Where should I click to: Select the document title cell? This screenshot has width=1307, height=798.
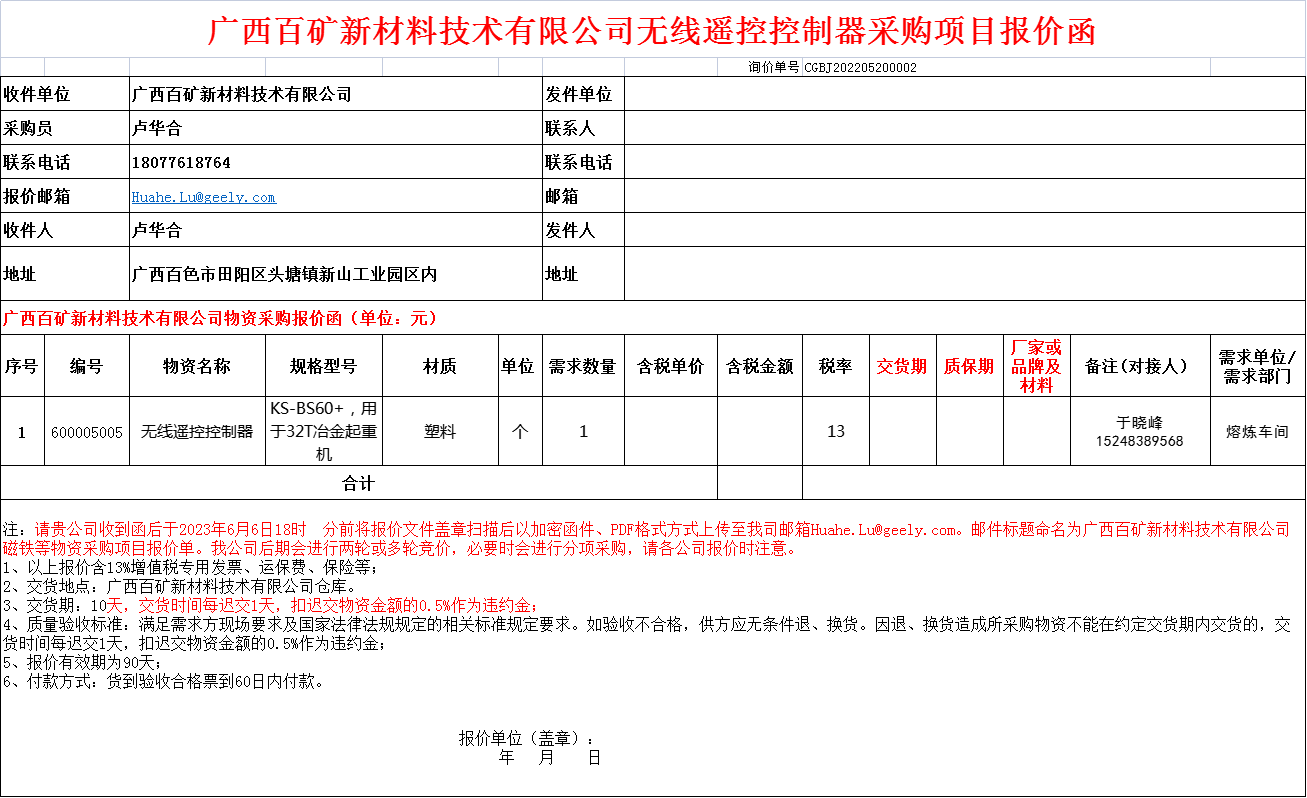[x=652, y=30]
